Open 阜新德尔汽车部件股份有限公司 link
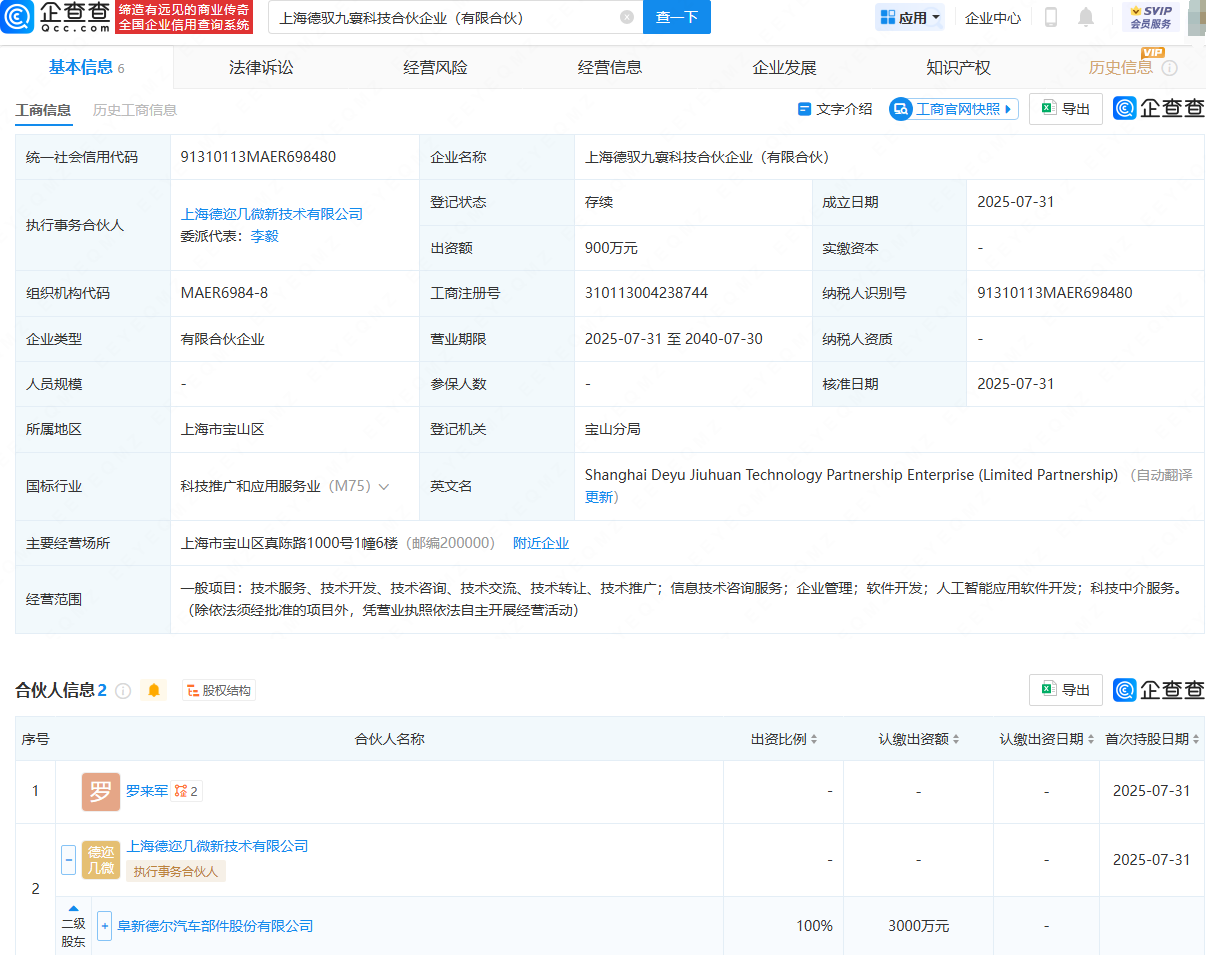1206x955 pixels. (215, 926)
